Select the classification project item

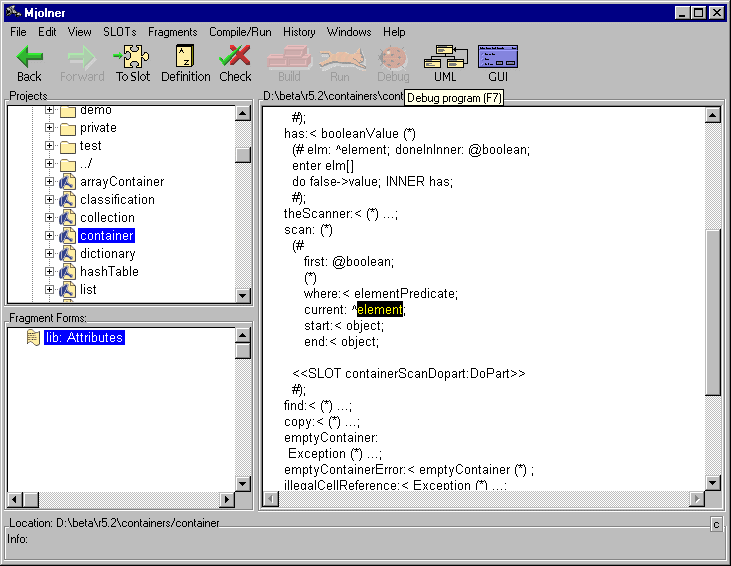coord(117,200)
